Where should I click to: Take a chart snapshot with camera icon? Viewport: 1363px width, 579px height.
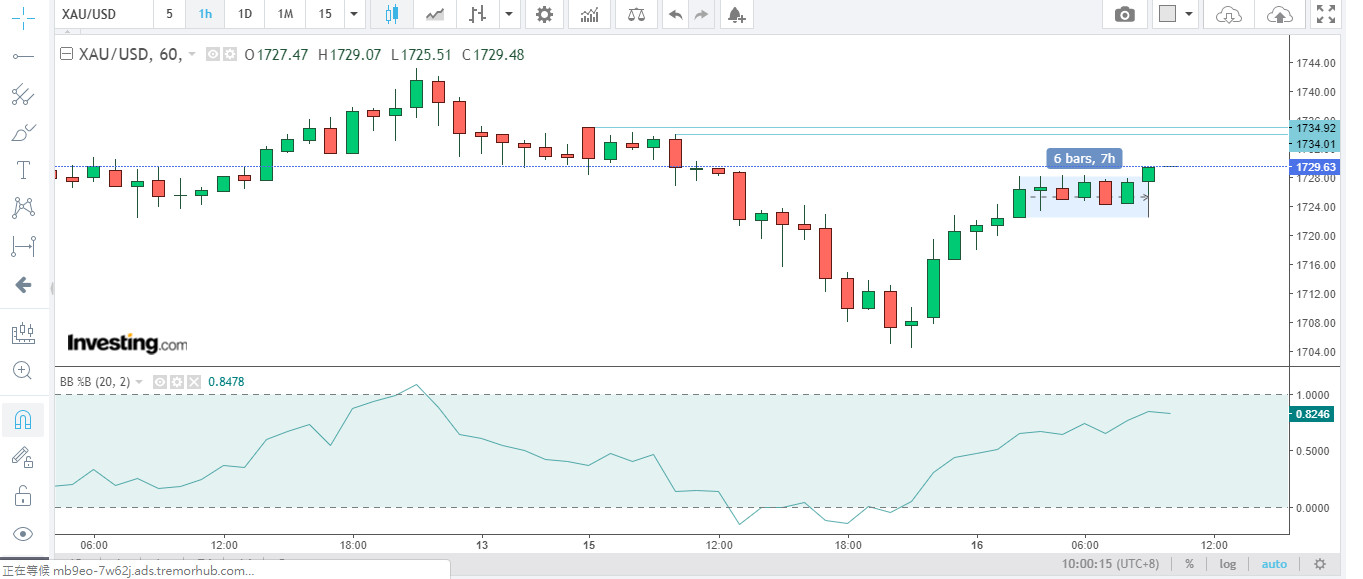click(1125, 14)
